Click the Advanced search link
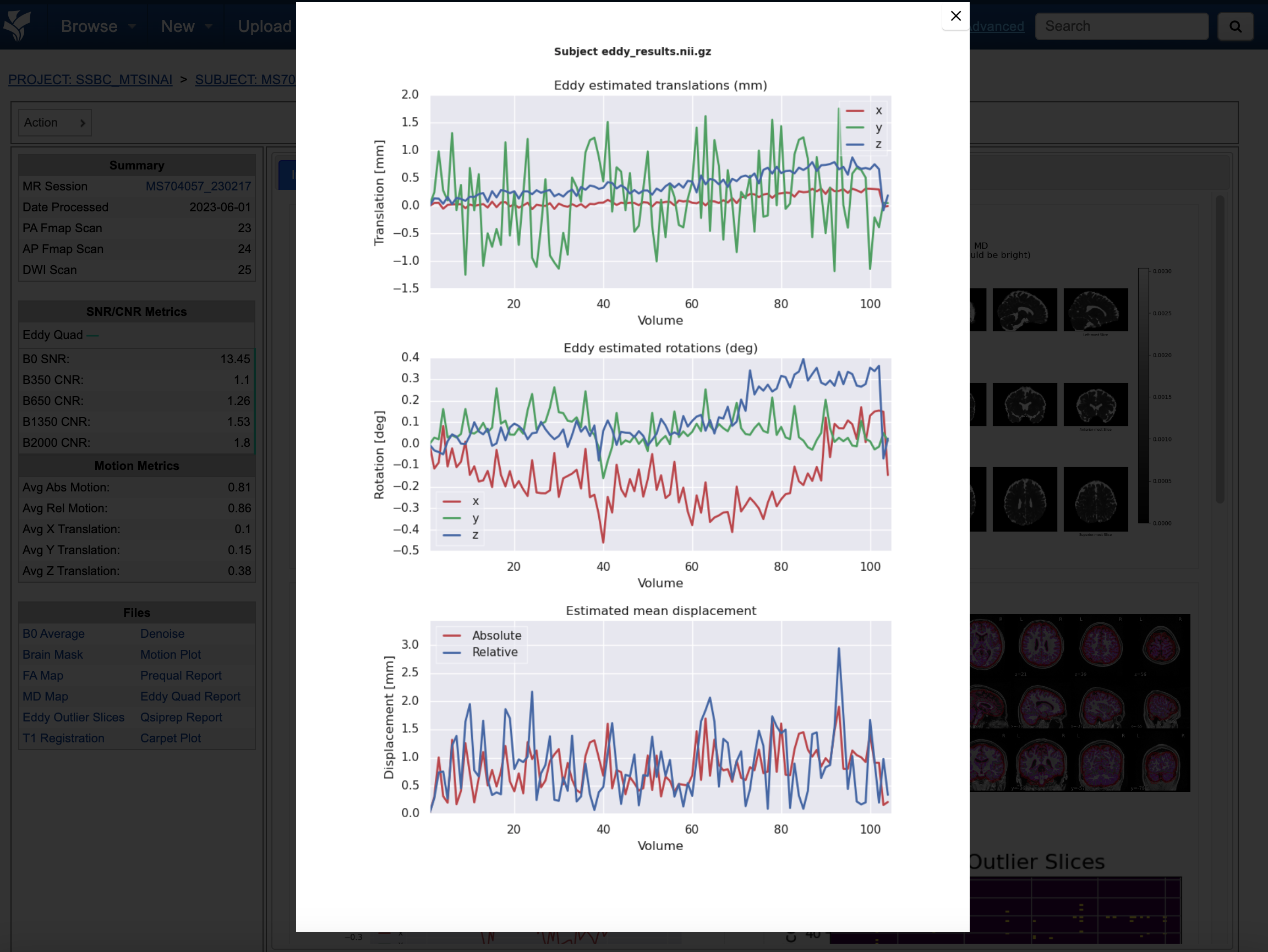This screenshot has height=952, width=1268. point(997,26)
